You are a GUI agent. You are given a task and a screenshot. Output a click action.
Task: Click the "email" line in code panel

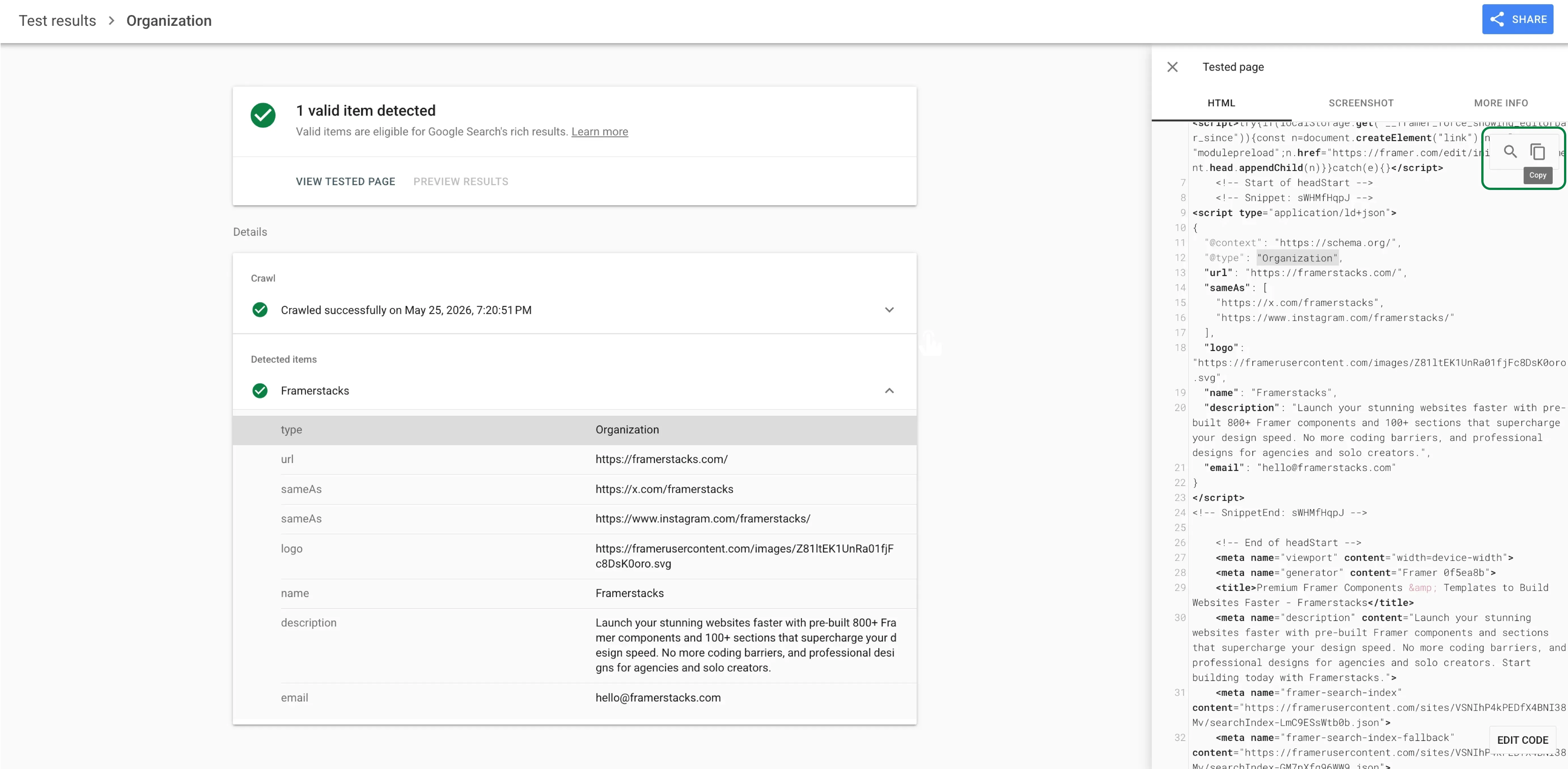point(1300,468)
